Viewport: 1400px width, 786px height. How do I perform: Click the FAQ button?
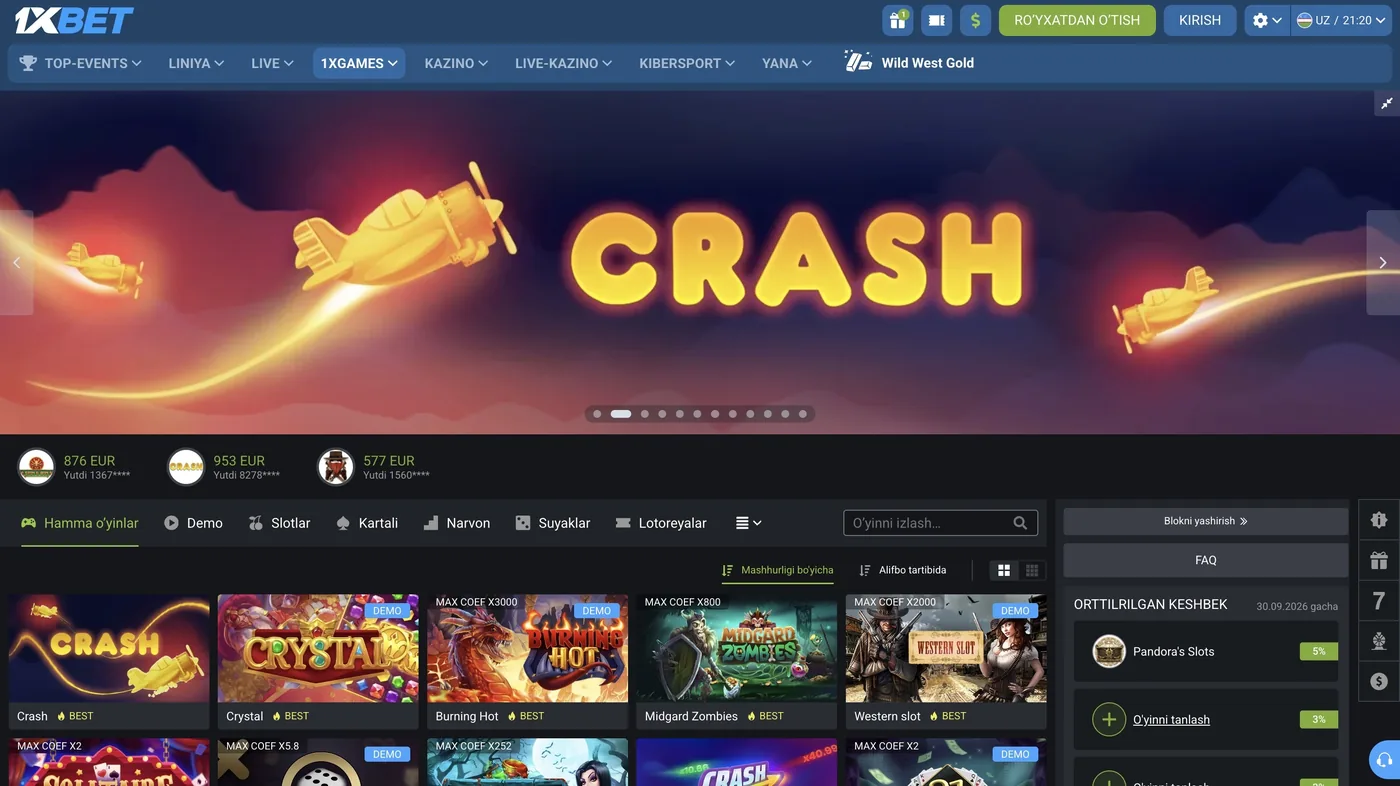click(1206, 560)
